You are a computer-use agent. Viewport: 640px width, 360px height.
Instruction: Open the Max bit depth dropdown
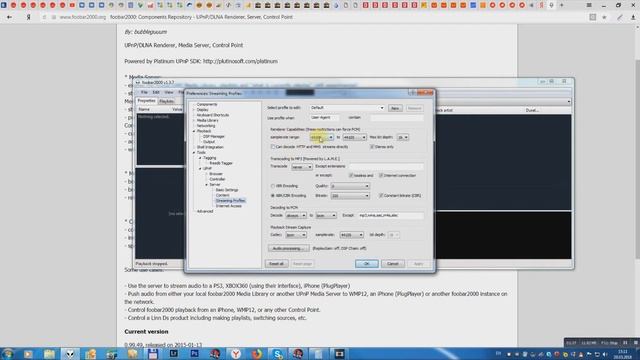pyautogui.click(x=402, y=137)
